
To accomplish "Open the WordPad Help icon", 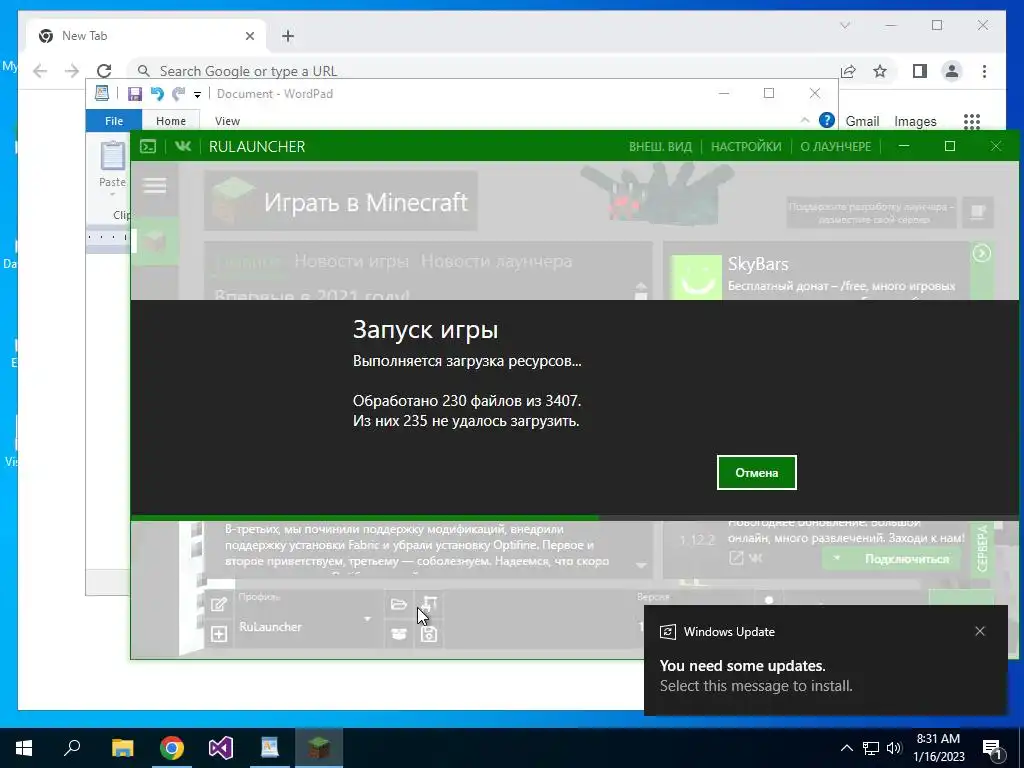I will click(x=826, y=120).
